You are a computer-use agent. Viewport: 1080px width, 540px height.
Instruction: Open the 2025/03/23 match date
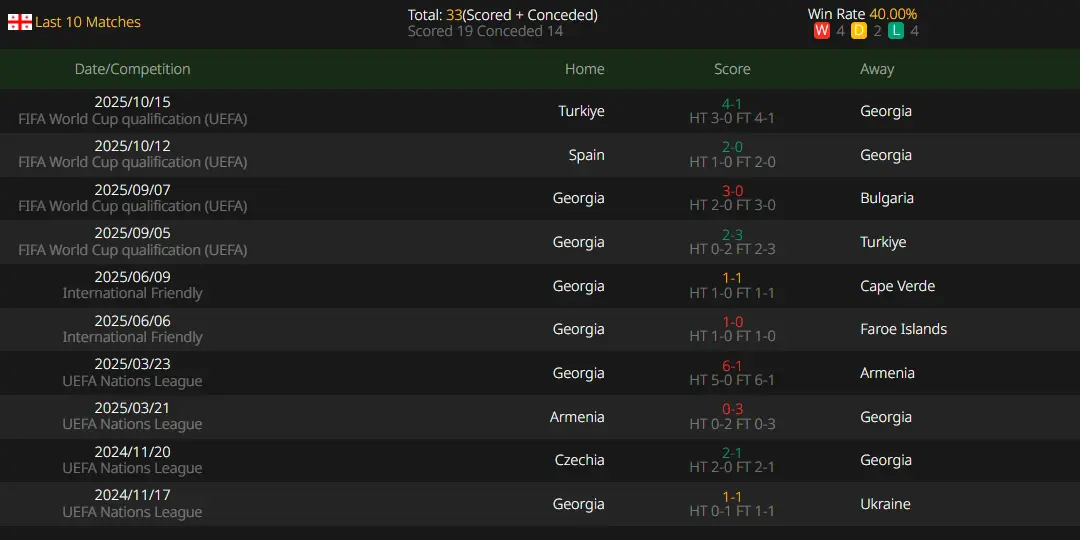pyautogui.click(x=132, y=364)
